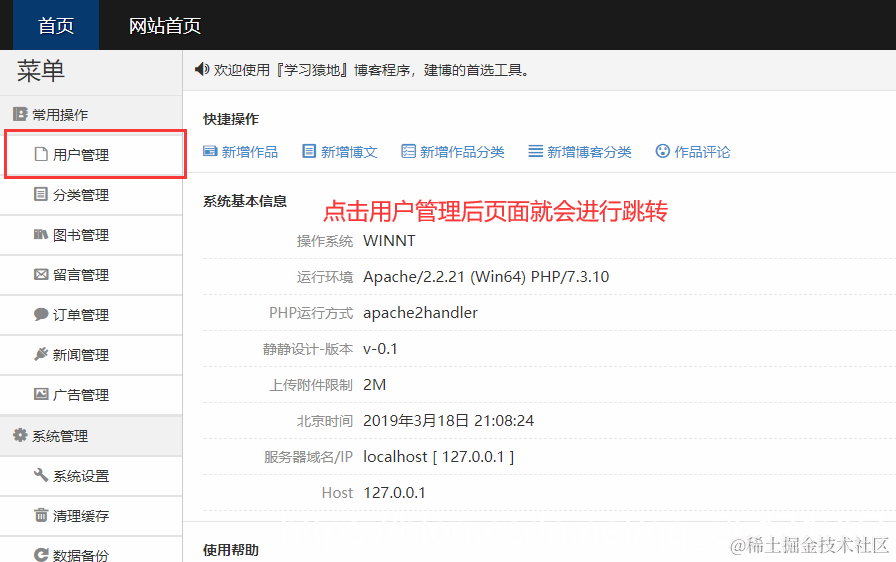Click the trash icon beside 清理缓存
The height and width of the screenshot is (562, 896).
pos(41,515)
